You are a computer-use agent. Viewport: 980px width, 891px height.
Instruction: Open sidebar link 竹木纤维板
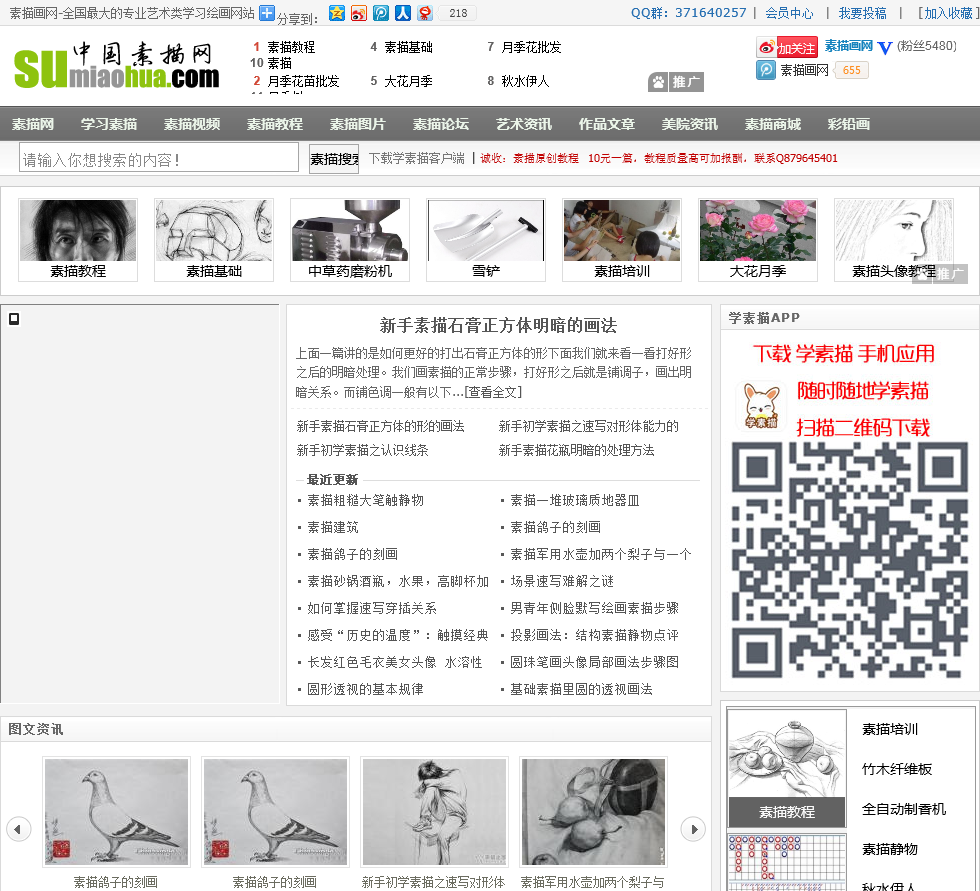tap(897, 769)
